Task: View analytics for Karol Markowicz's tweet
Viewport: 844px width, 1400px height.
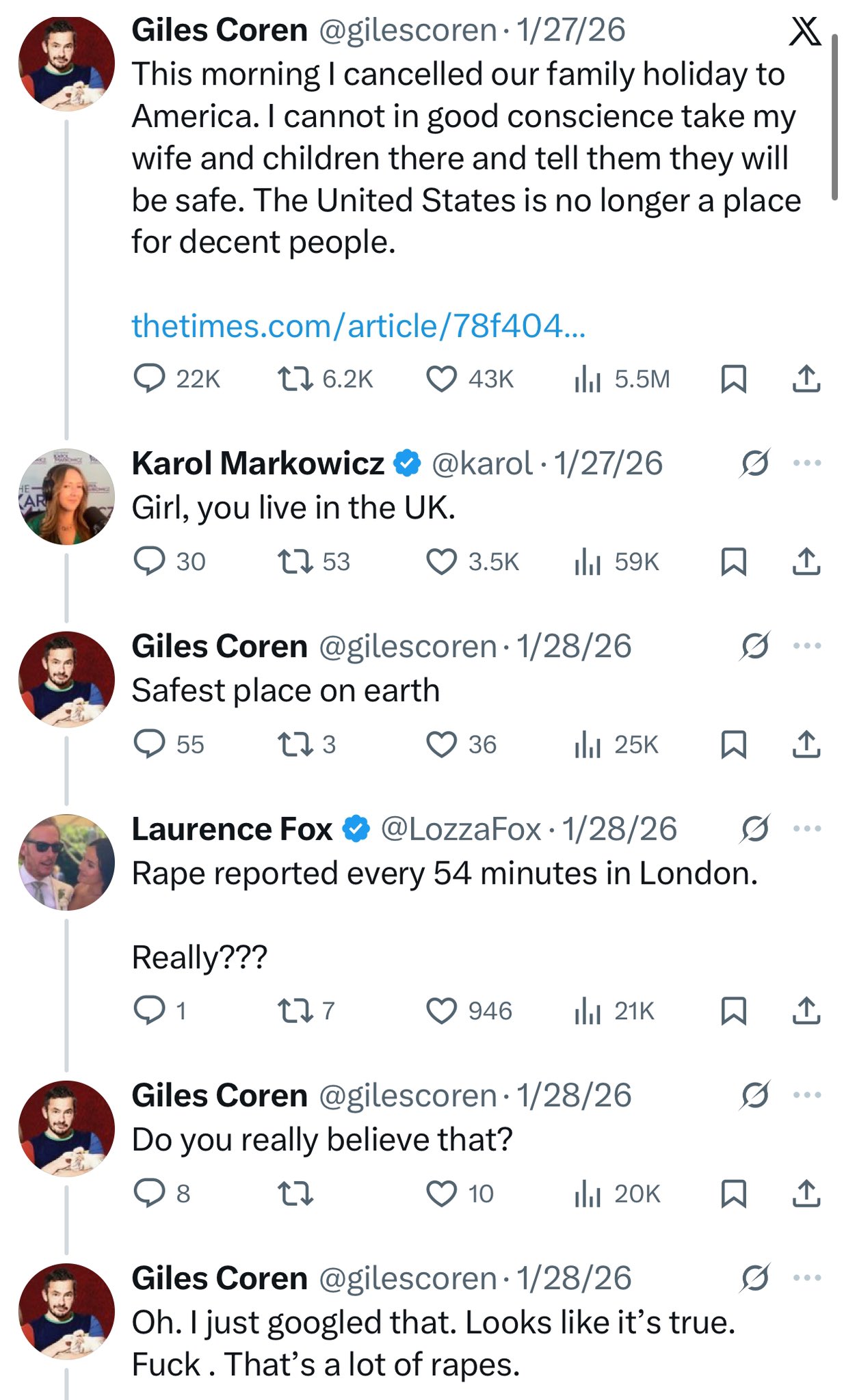Action: coord(588,562)
